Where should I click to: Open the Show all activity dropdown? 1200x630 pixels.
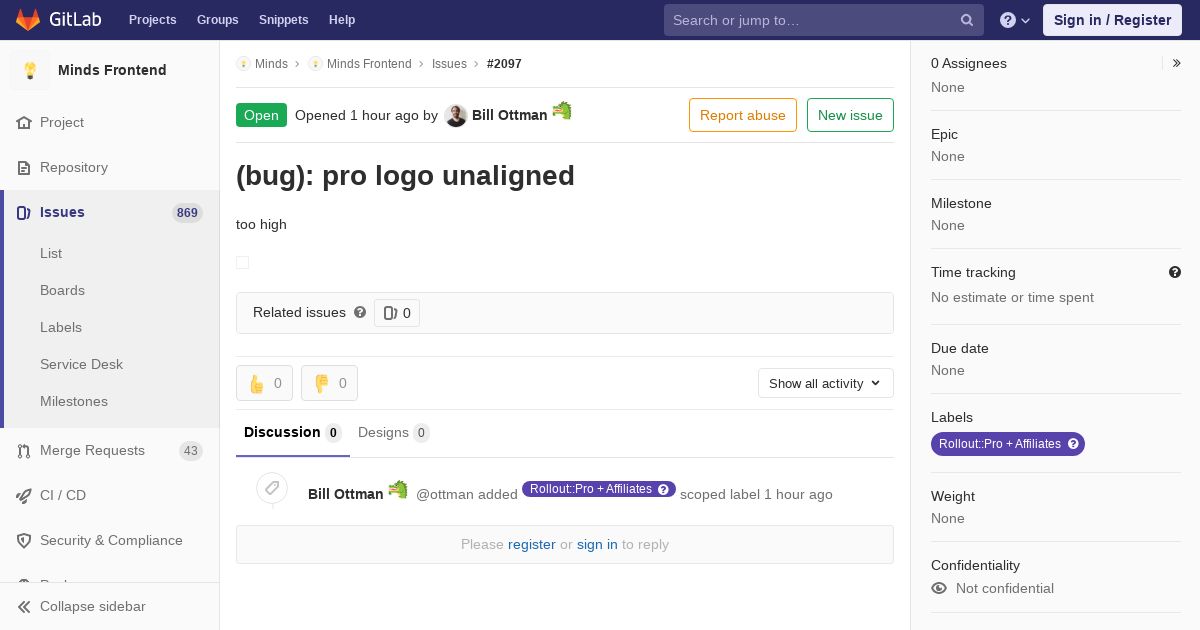click(825, 383)
